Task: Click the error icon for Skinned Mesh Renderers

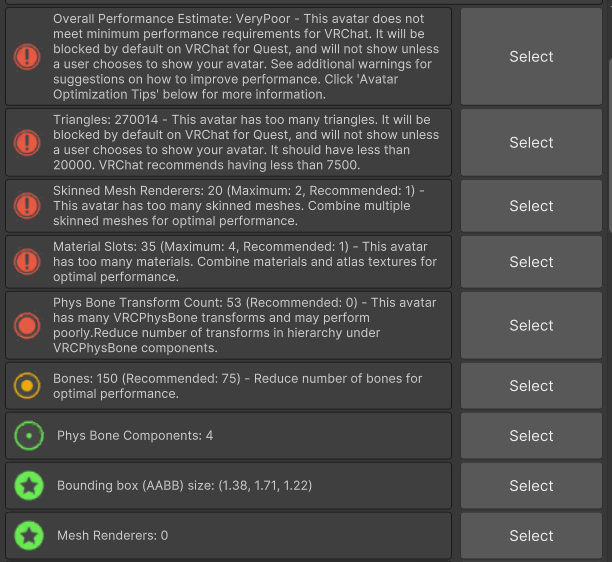Action: [29, 206]
